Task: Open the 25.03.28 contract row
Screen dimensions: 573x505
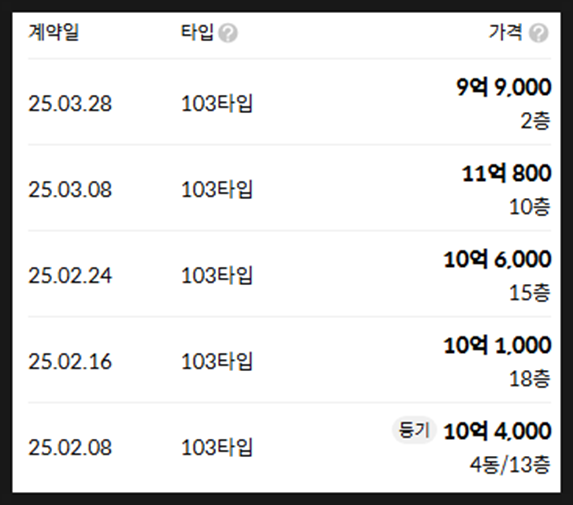Action: (289, 102)
